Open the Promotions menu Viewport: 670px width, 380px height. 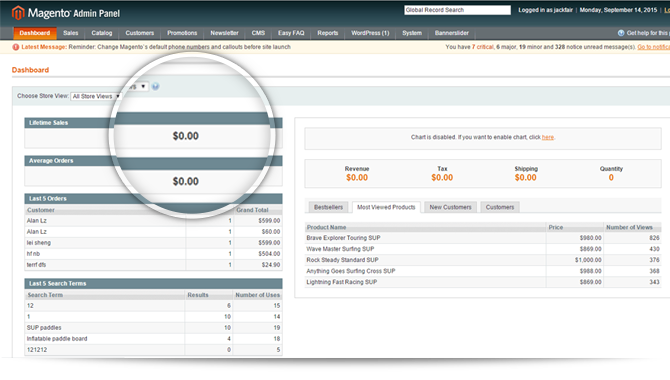click(182, 33)
